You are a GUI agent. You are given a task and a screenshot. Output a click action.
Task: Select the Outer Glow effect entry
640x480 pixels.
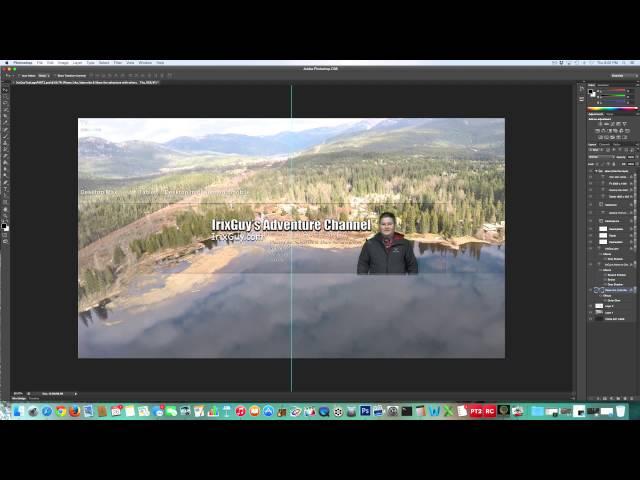[x=614, y=301]
